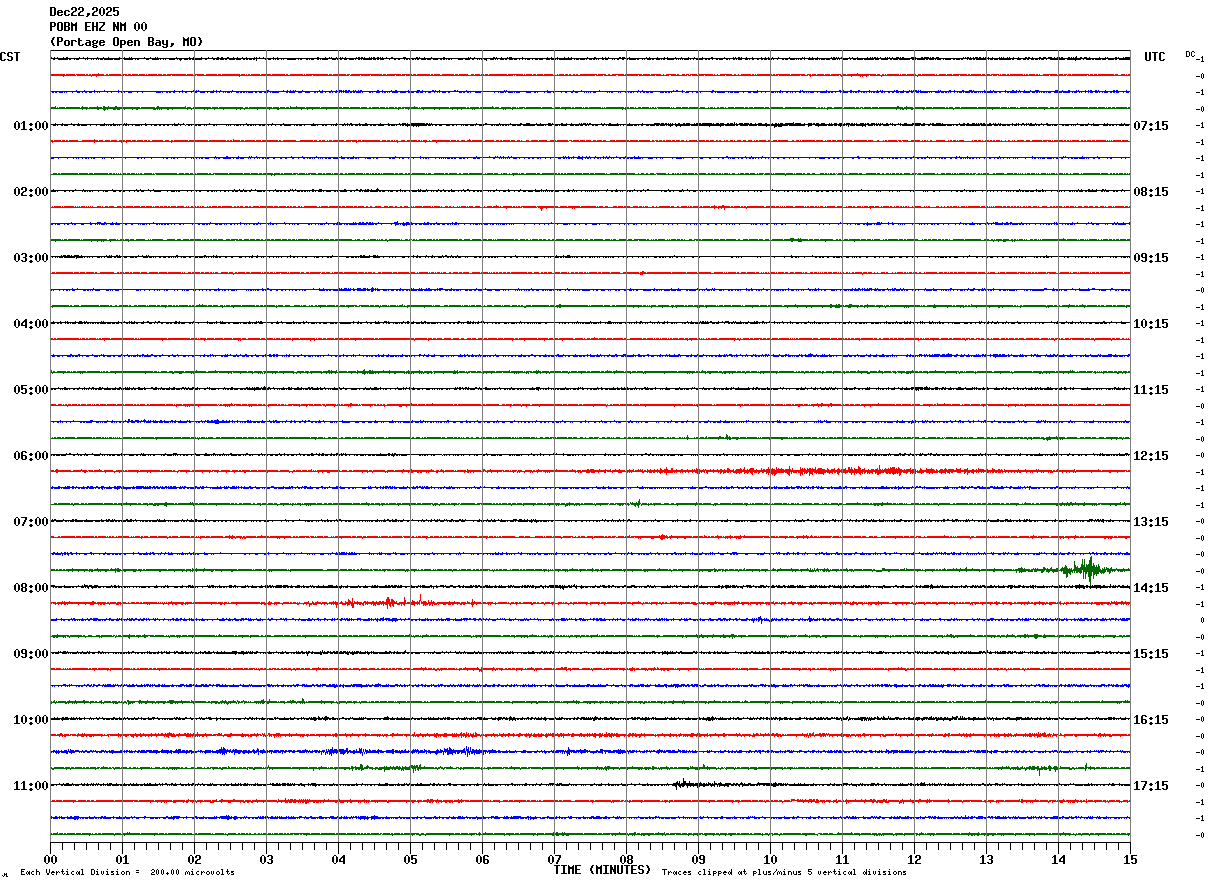The height and width of the screenshot is (886, 1210).
Task: Click the station name (Portage Open Bay, MO)
Action: 126,42
